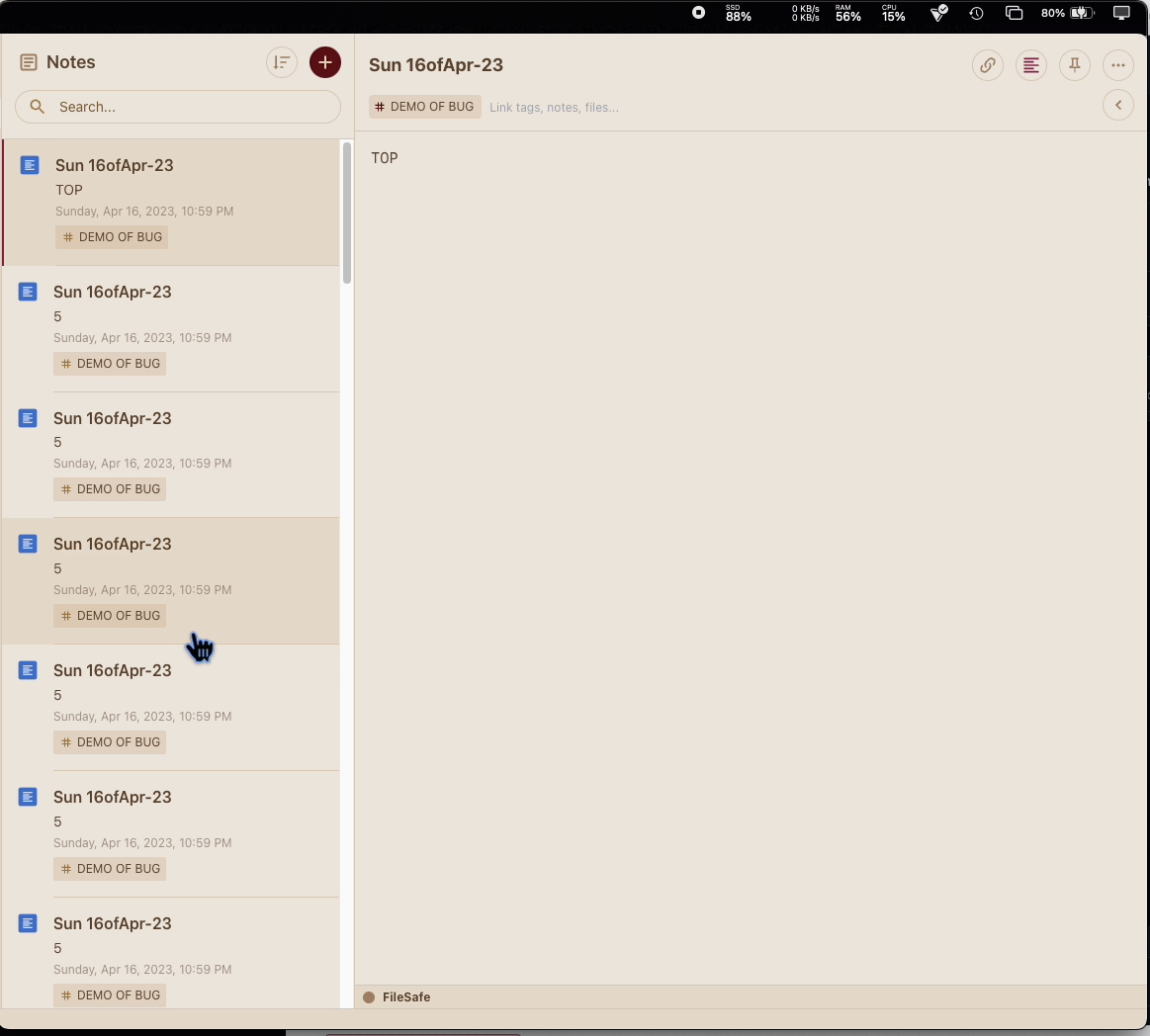Click the search magnifier icon
Screen dimensions: 1150x1036
pos(38,107)
